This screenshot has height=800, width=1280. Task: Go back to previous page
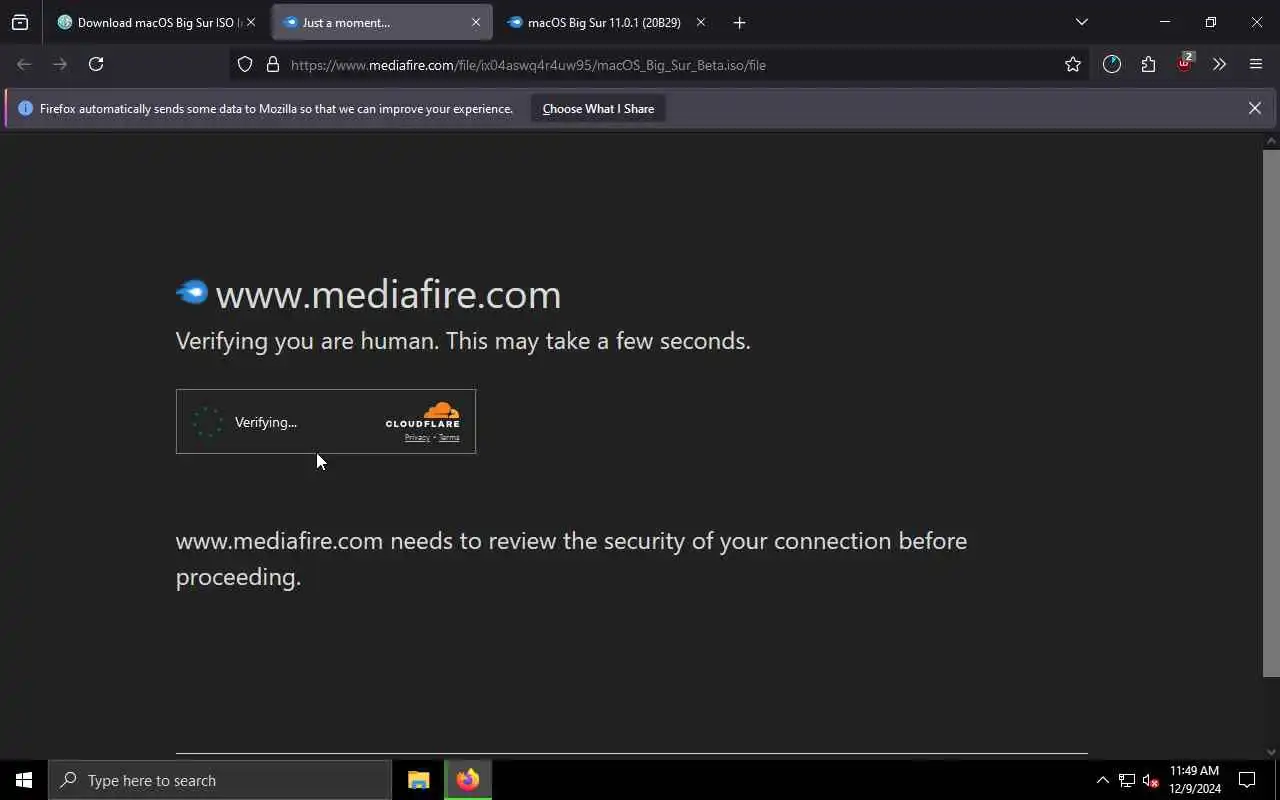click(24, 64)
